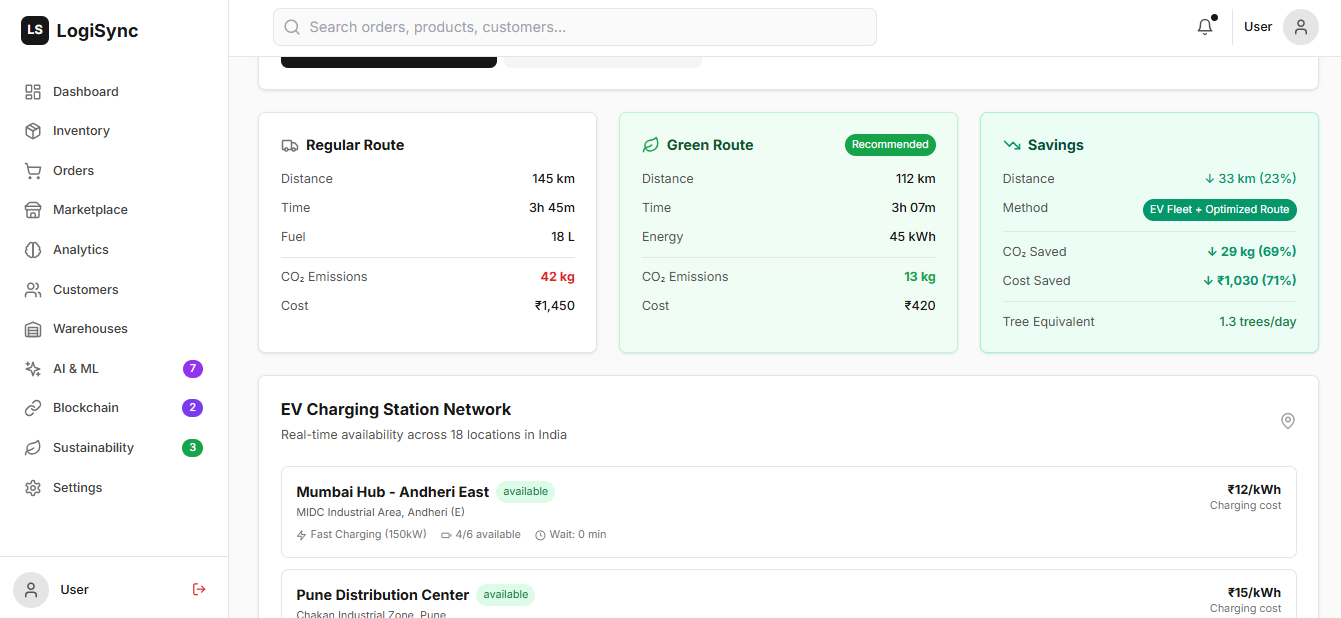Click the red logout icon
This screenshot has height=618, width=1341.
[199, 589]
